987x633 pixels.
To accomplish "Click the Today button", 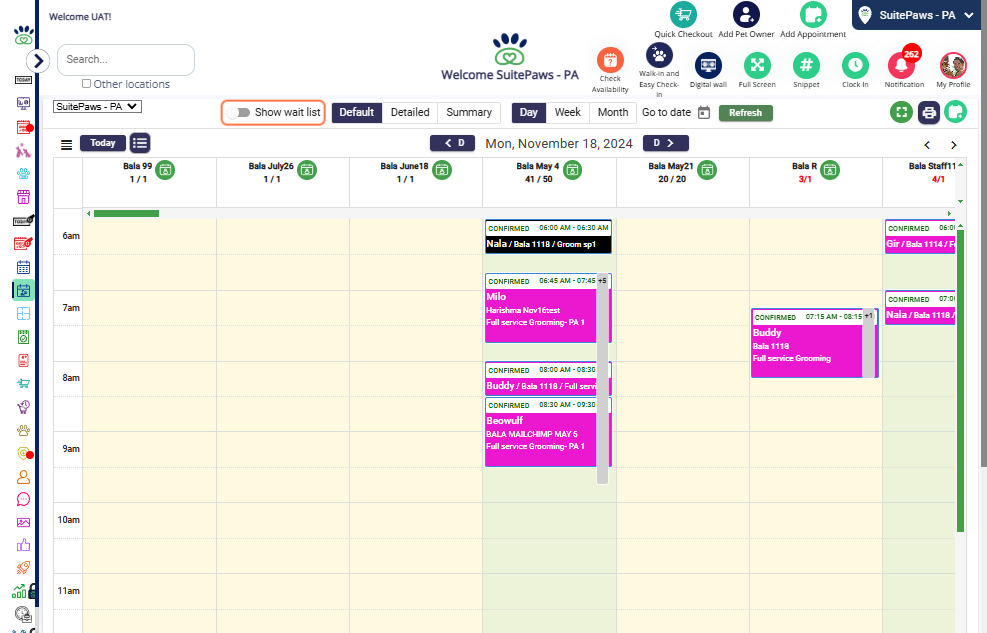I will click(103, 143).
